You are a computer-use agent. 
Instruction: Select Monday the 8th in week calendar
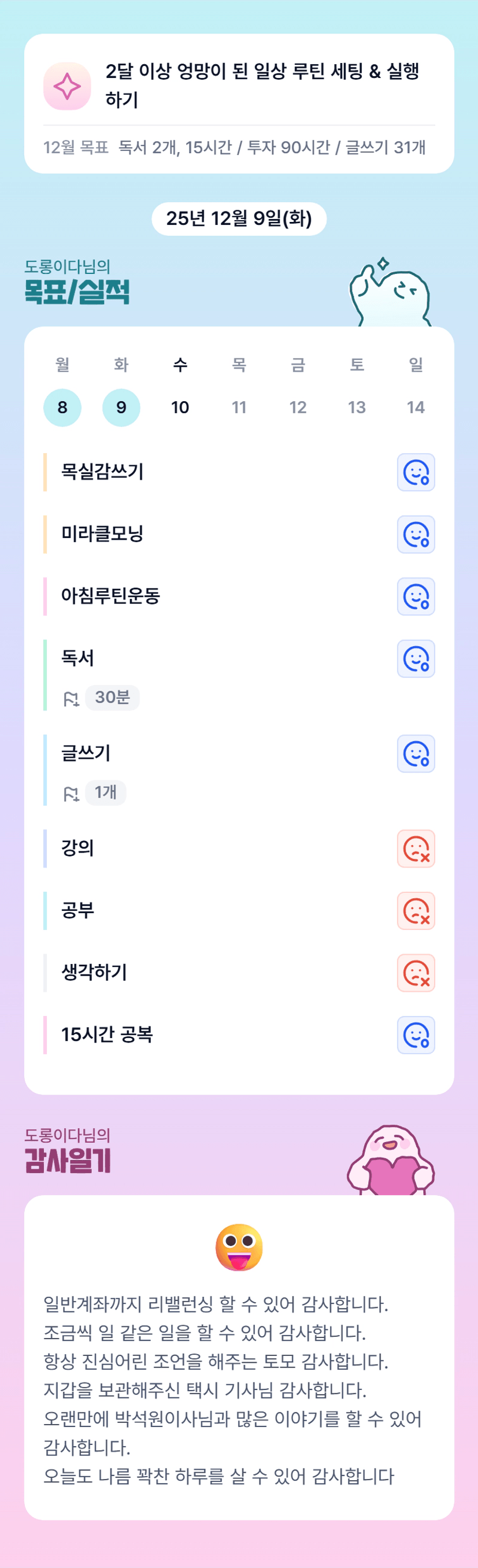(62, 407)
